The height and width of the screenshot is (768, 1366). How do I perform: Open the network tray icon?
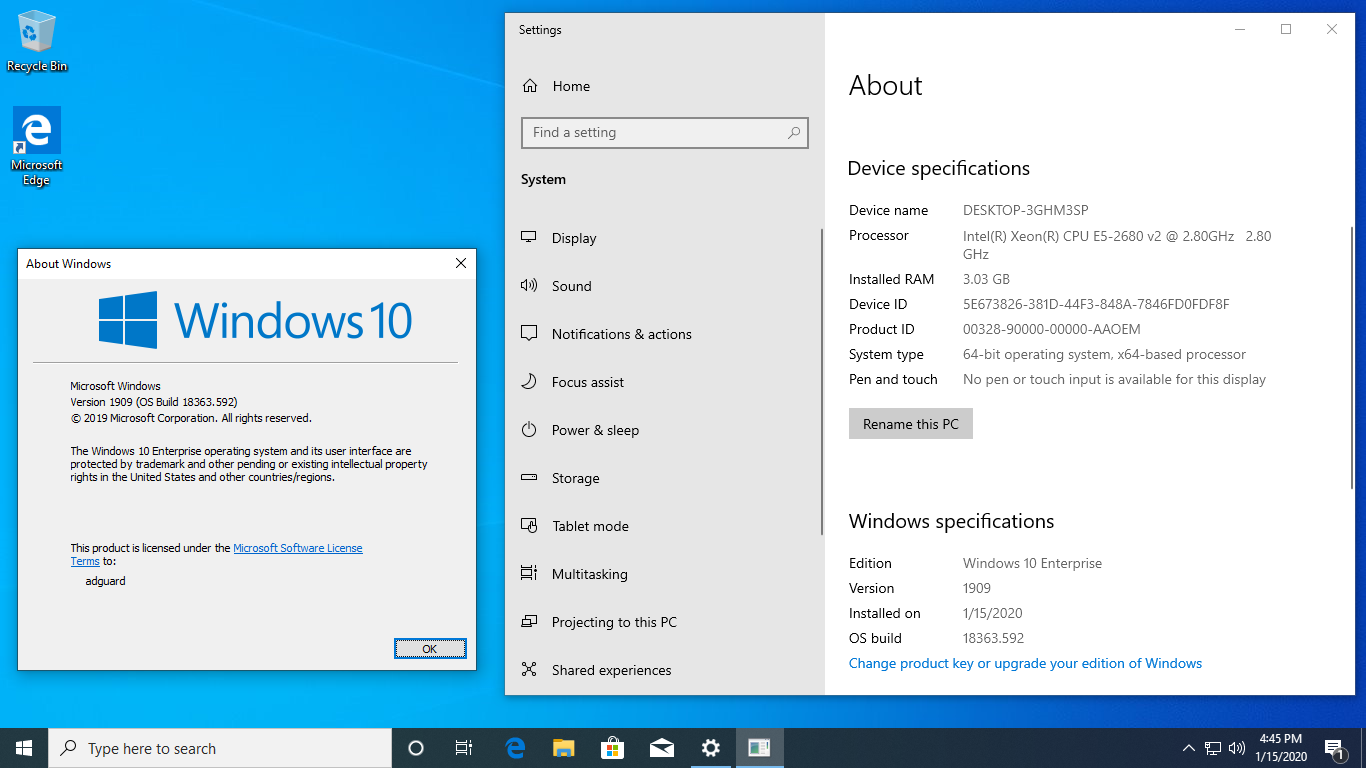tap(1213, 748)
